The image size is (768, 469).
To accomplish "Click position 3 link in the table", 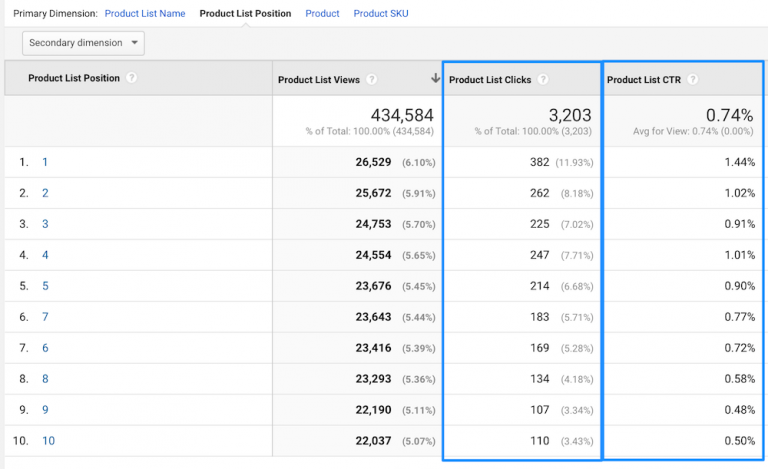I will [x=45, y=224].
